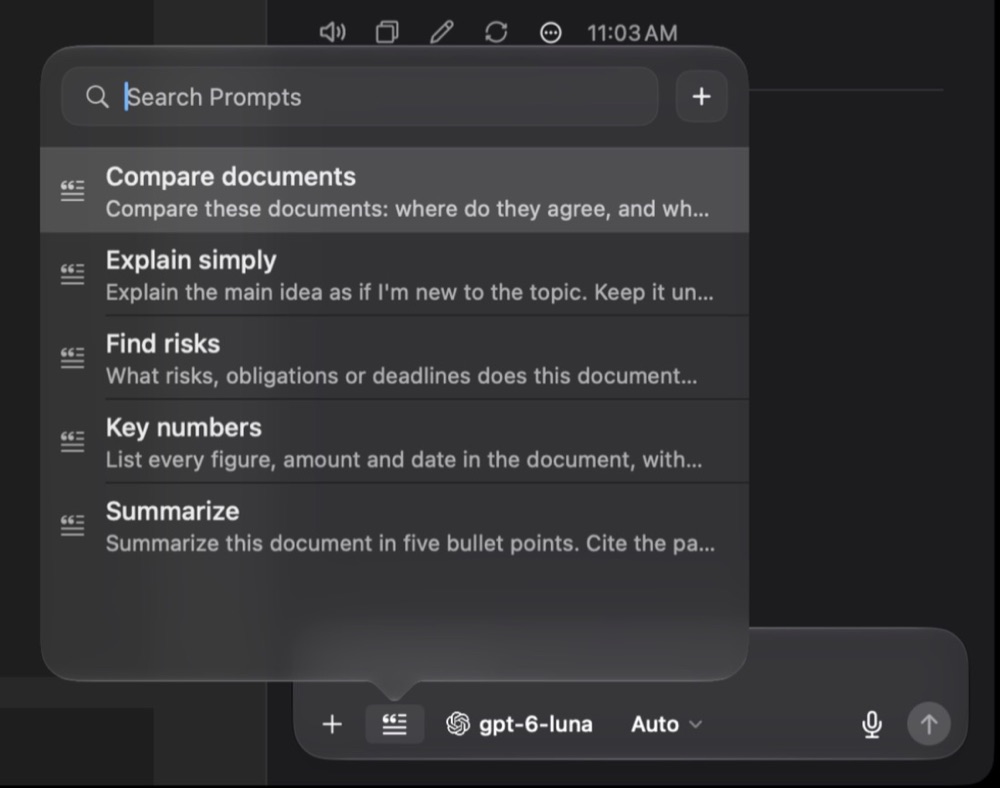Viewport: 1000px width, 788px height.
Task: Click the microphone dictation icon
Action: tap(871, 724)
